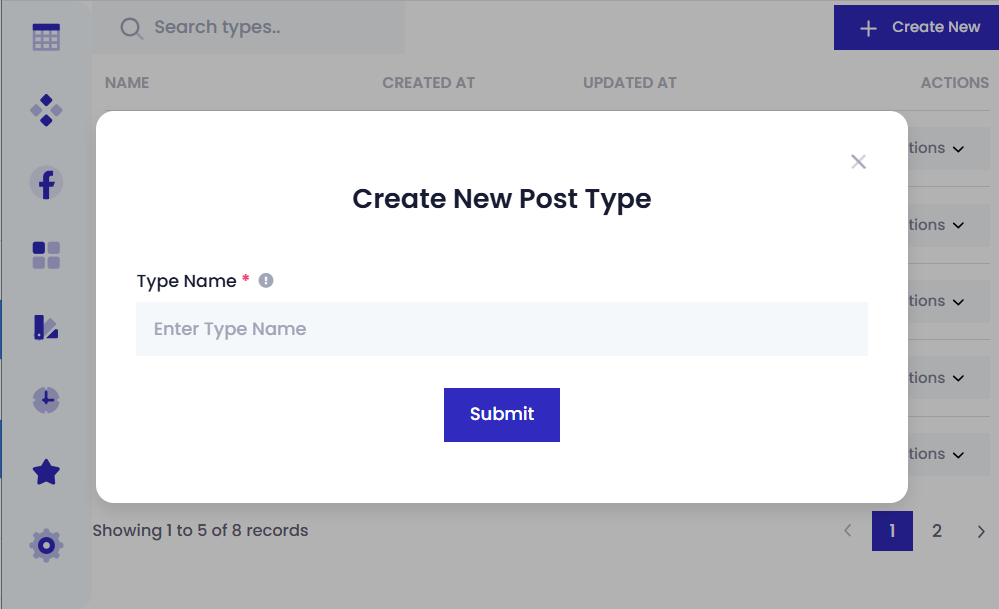Click the Enter Type Name input field
This screenshot has height=609, width=999.
[501, 329]
